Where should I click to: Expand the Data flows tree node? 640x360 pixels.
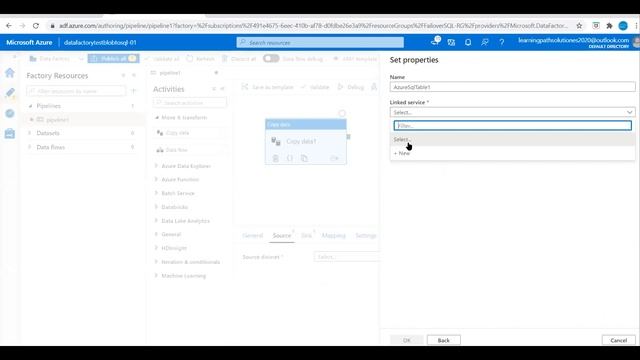point(30,147)
